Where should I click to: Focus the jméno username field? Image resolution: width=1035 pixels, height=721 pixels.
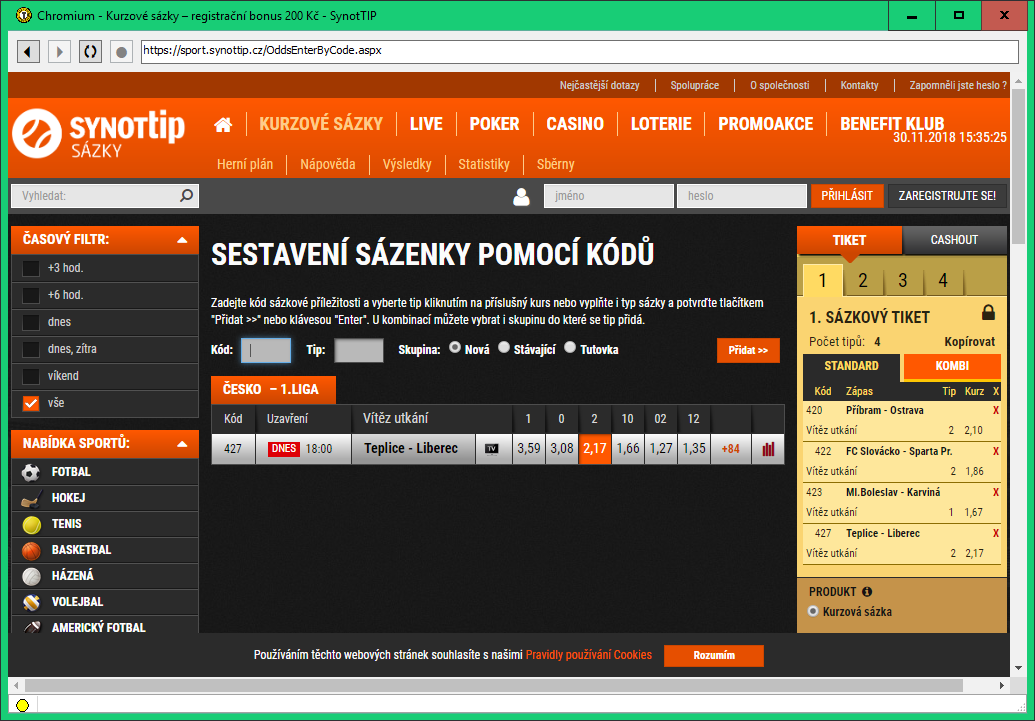(x=609, y=196)
